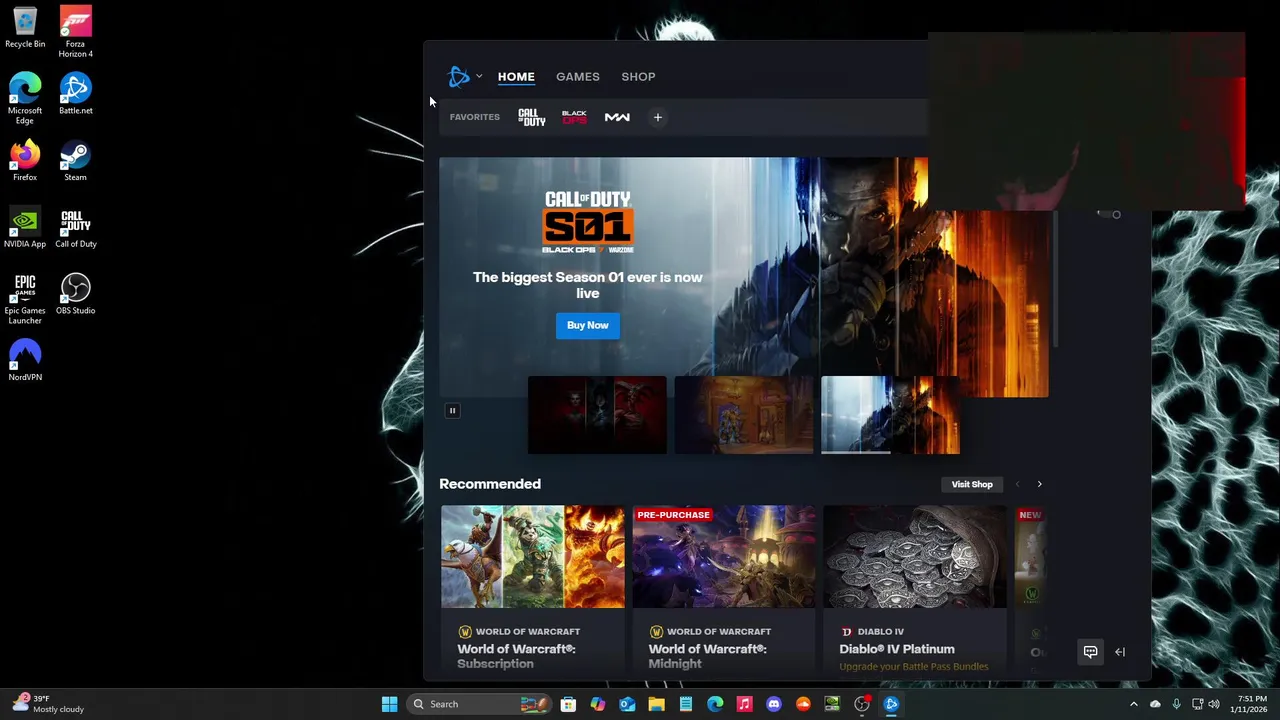
Task: Open OBS Studio from taskbar
Action: click(x=862, y=704)
